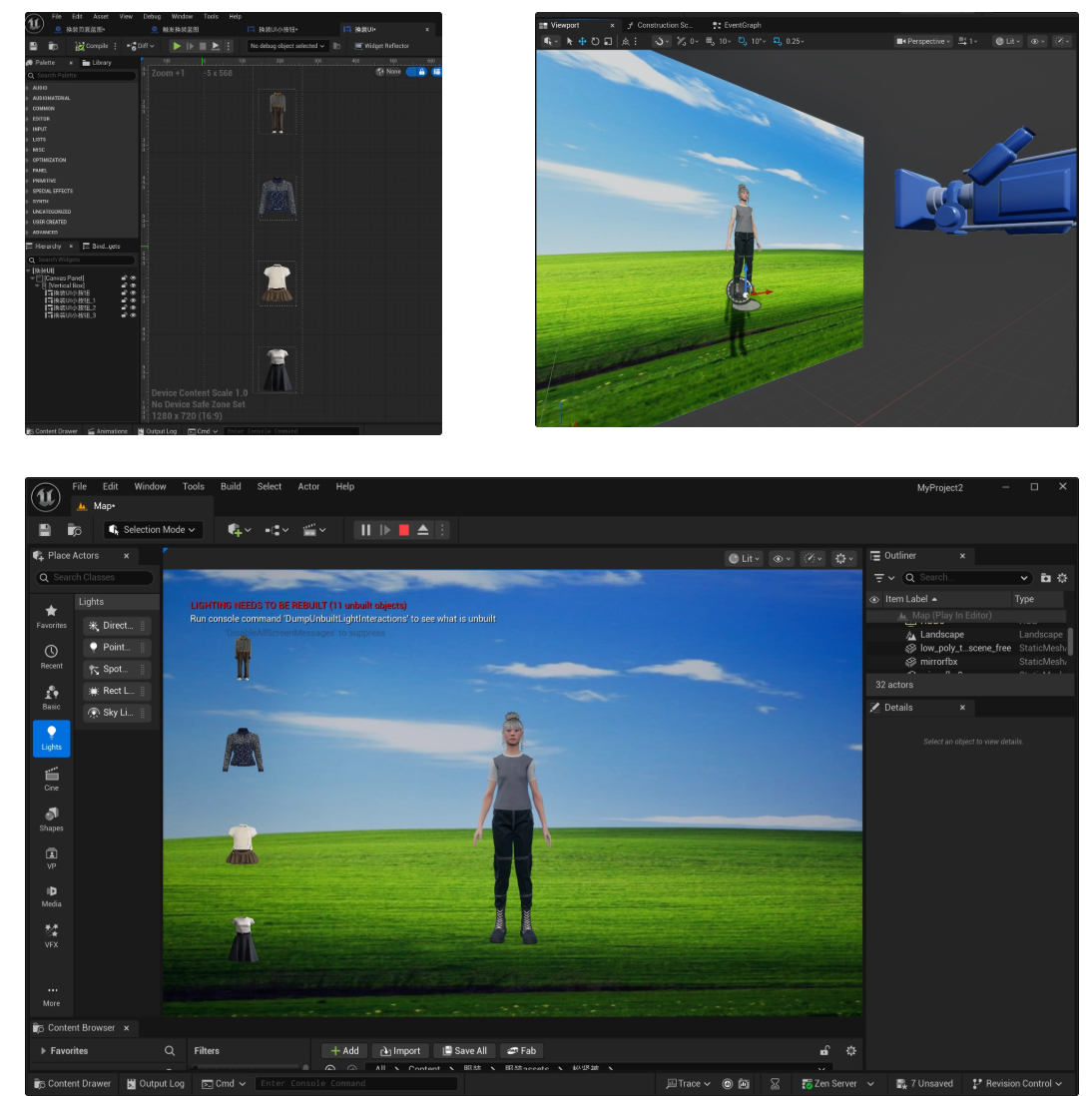Toggle visibility eye of Vertical Box in Hierarchy

(133, 285)
